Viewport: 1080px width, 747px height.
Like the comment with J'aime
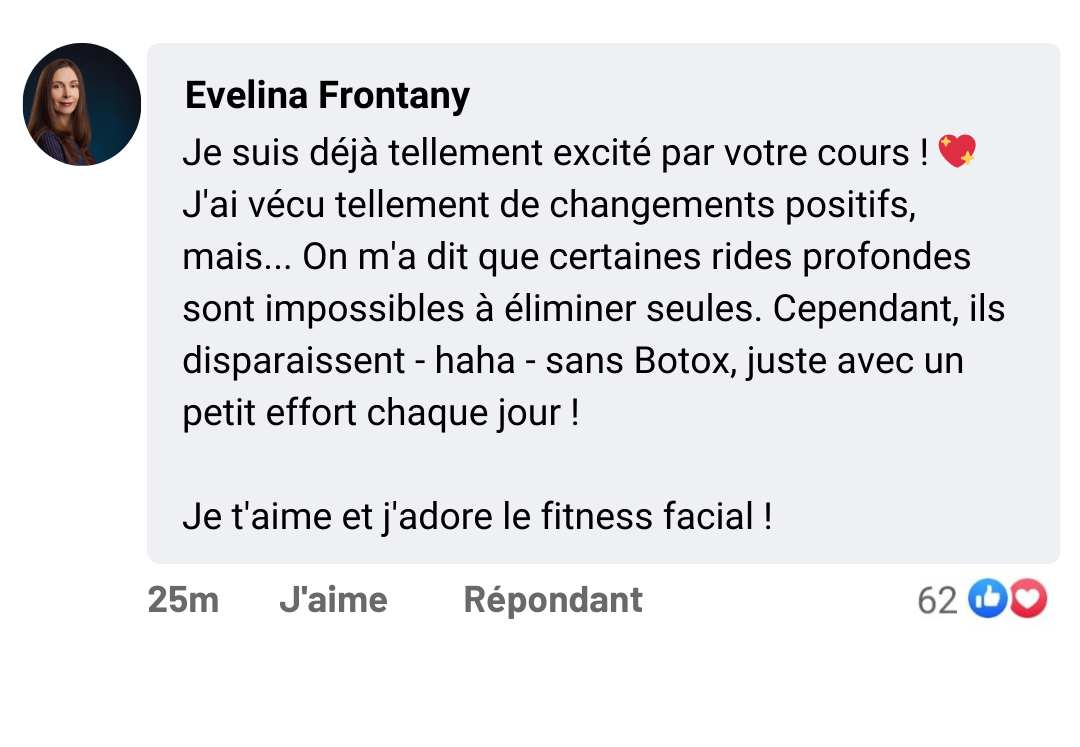333,600
